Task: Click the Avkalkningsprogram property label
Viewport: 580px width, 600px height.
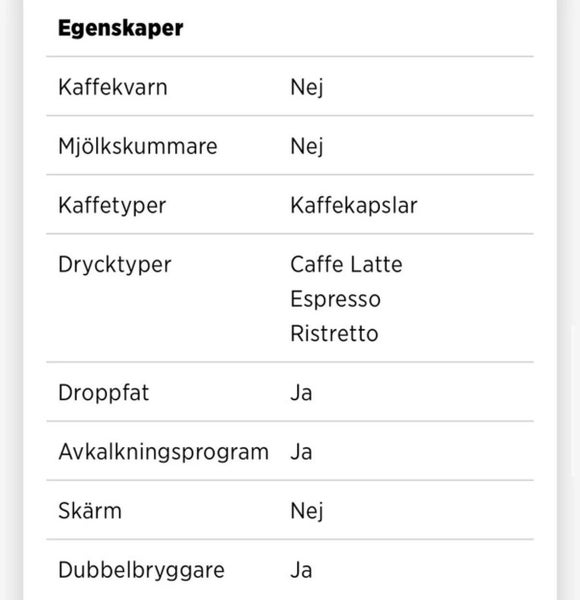Action: pyautogui.click(x=164, y=452)
